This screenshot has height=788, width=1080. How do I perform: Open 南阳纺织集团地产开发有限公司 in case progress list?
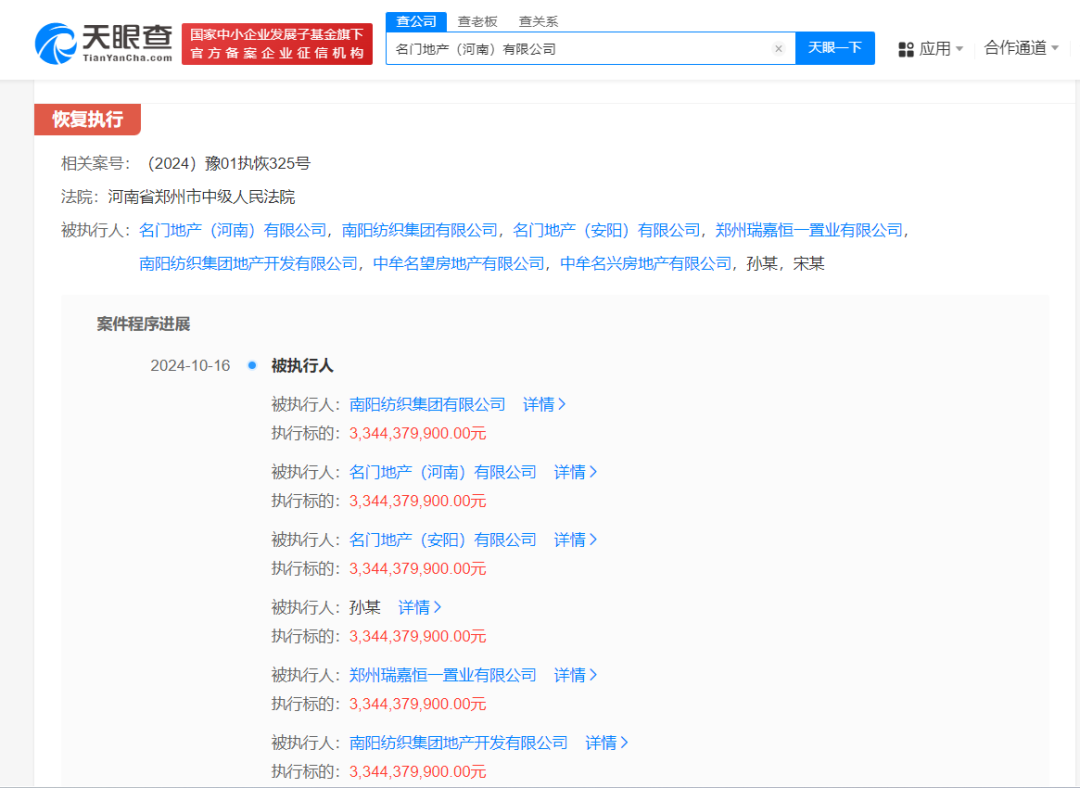[459, 743]
